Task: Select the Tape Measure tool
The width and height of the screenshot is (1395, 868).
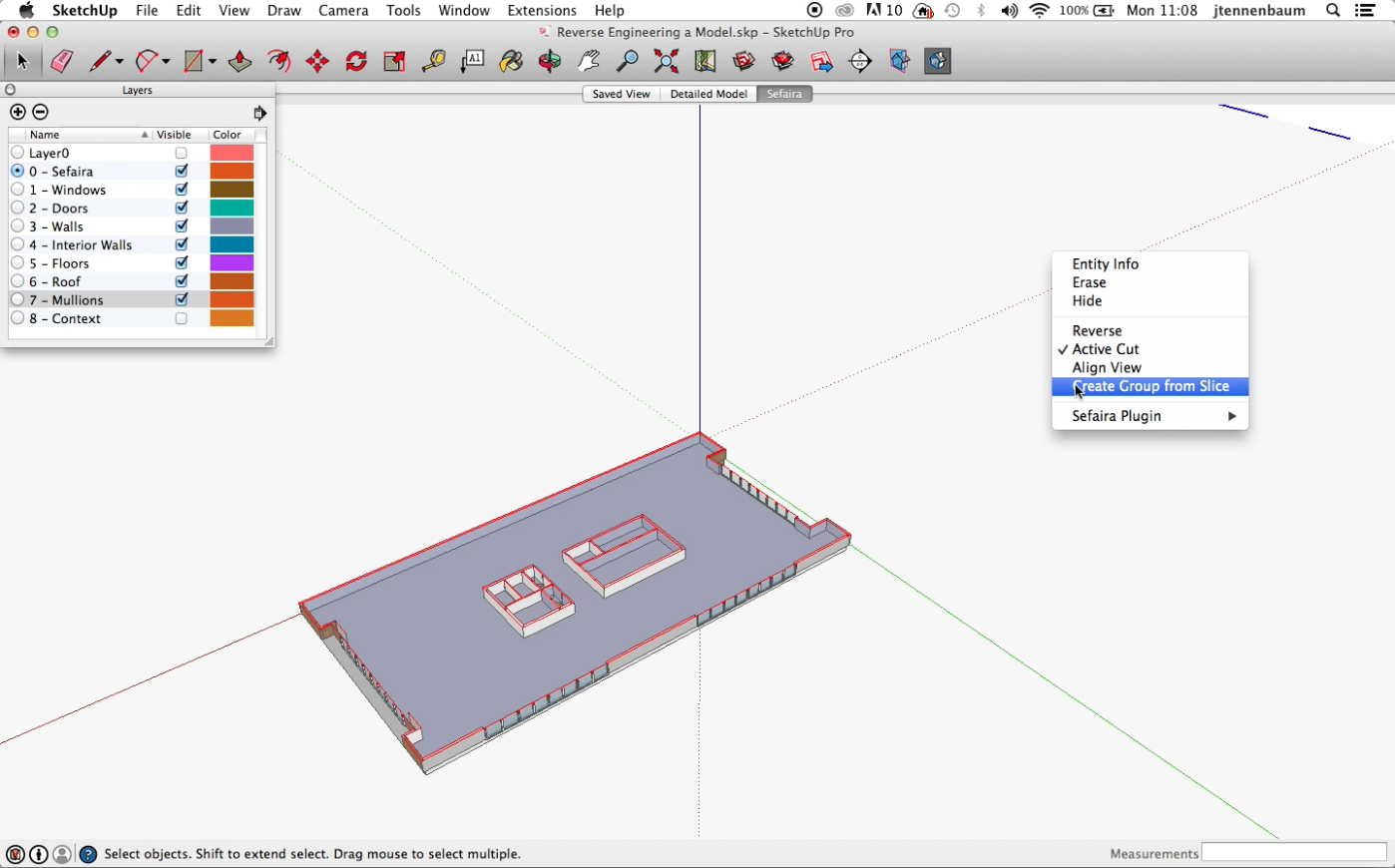Action: (433, 62)
